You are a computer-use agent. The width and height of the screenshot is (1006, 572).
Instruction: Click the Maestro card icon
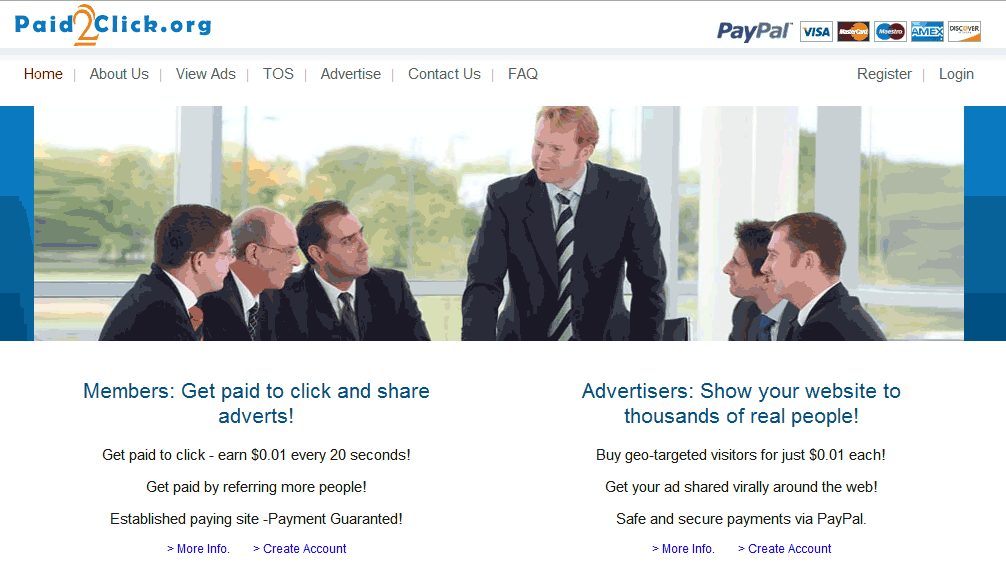coord(891,31)
